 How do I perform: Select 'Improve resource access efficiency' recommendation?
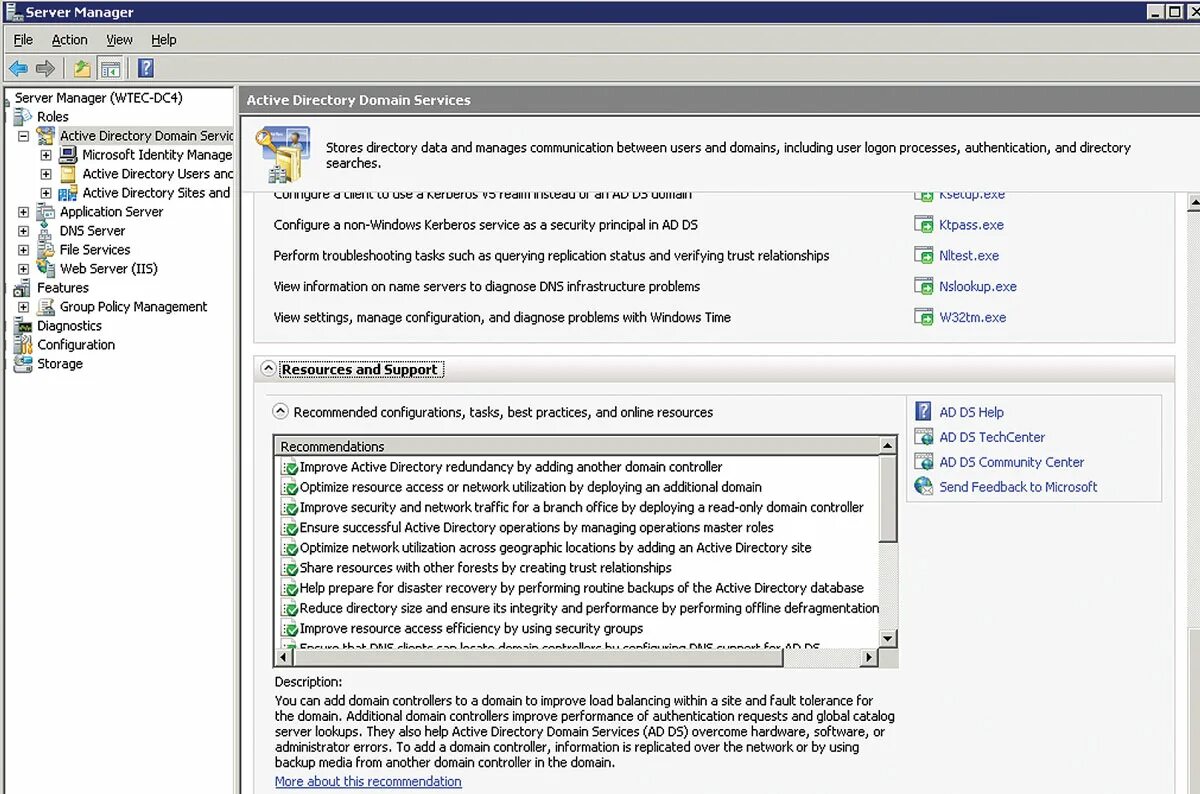472,629
